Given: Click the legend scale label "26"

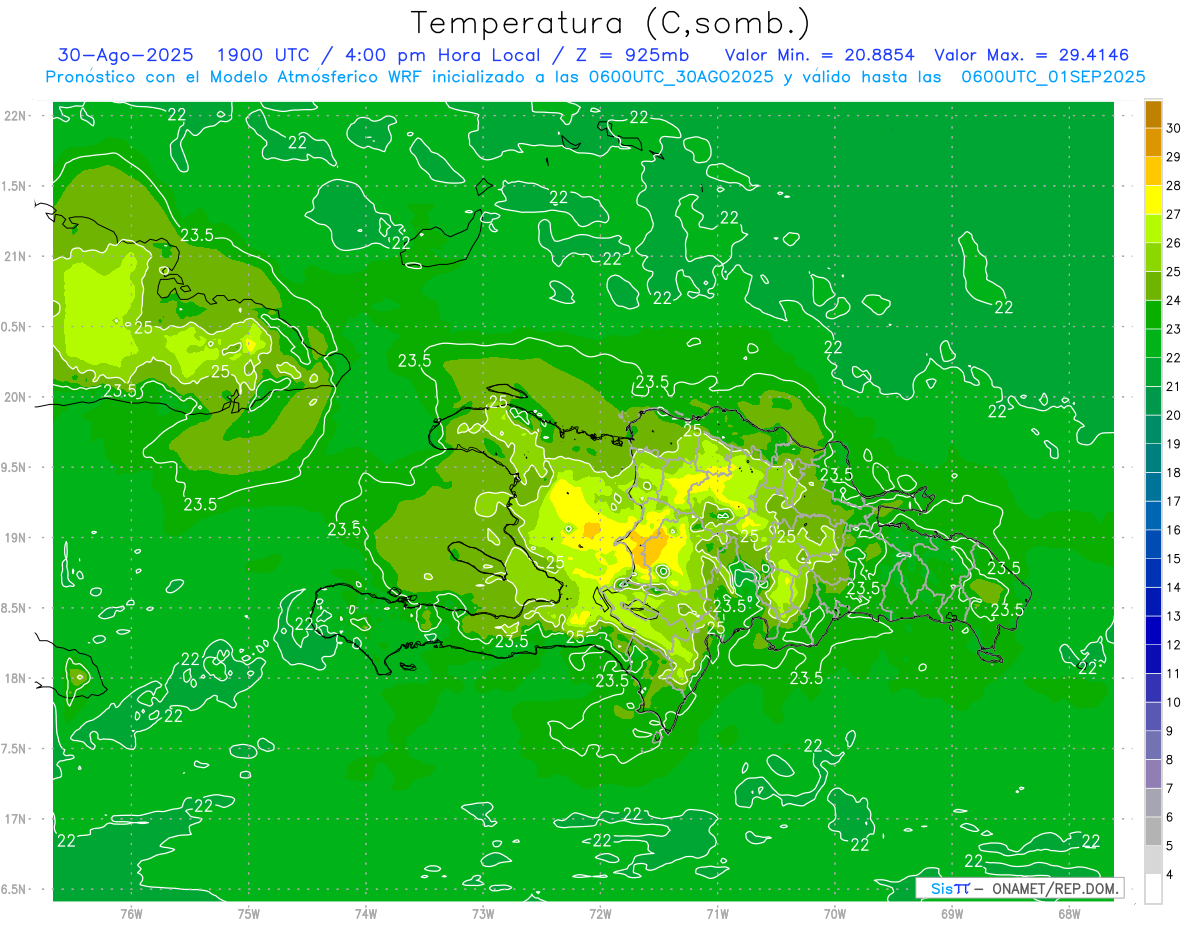Looking at the screenshot, I should (1174, 243).
